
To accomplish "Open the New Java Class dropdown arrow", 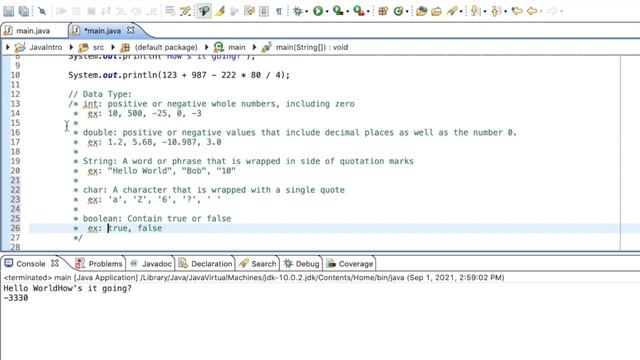I will tap(407, 11).
